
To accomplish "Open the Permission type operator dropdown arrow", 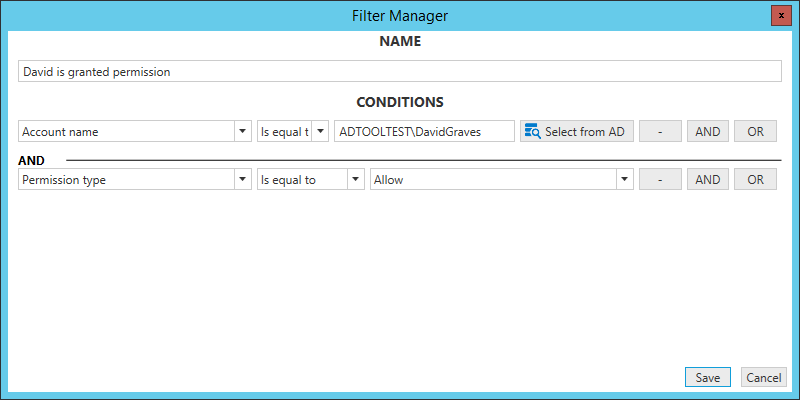I will tap(356, 180).
